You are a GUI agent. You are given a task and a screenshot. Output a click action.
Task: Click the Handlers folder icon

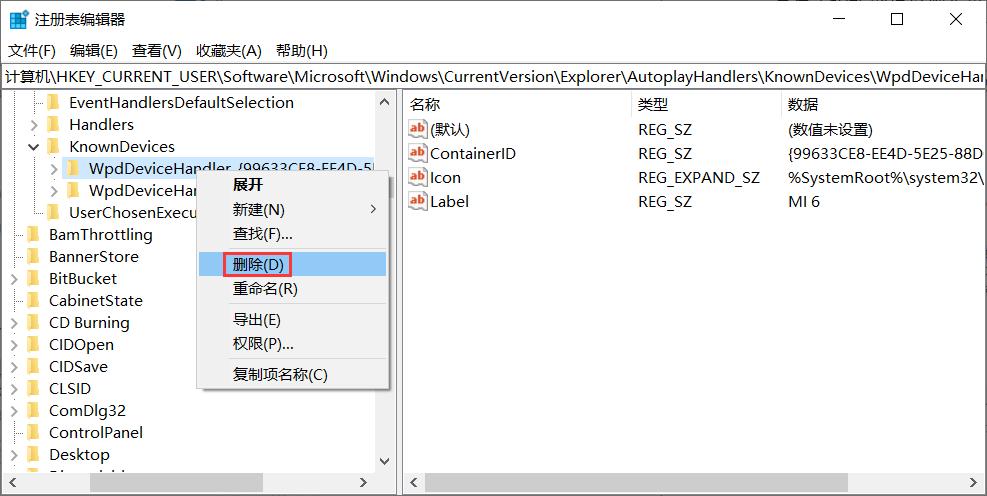click(x=55, y=125)
